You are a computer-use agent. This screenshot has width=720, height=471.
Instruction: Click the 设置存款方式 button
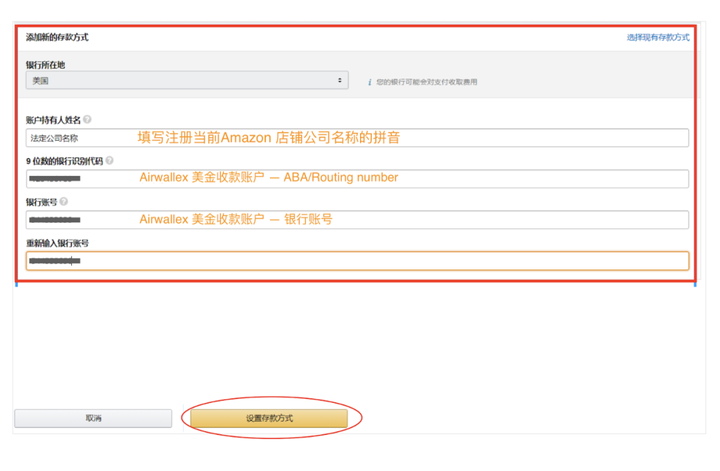(x=269, y=418)
